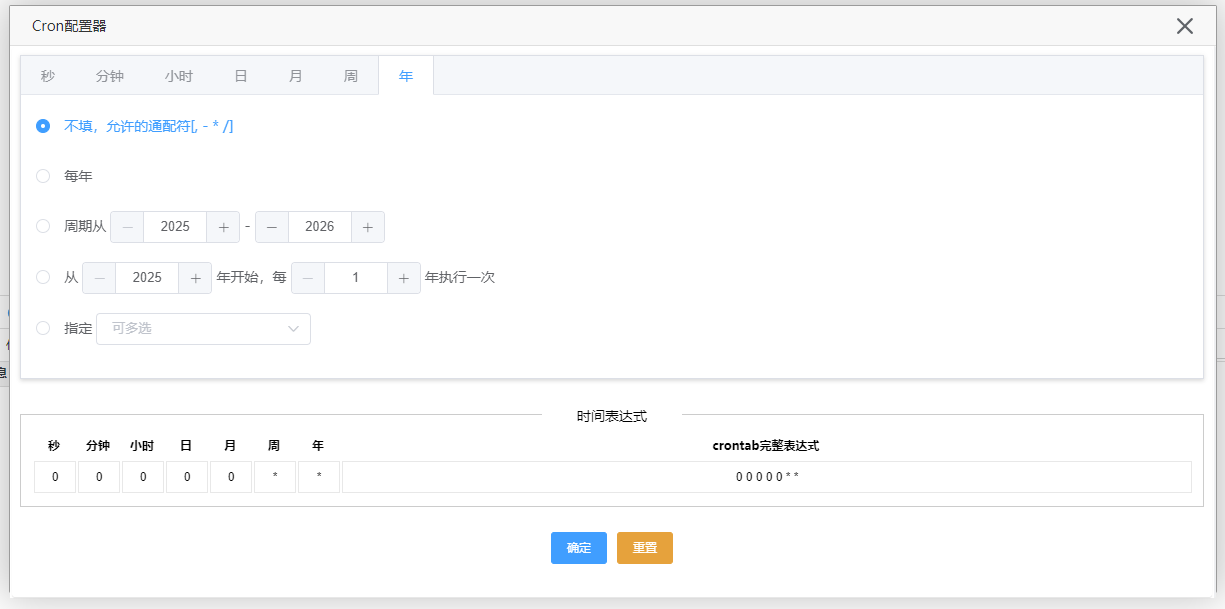The height and width of the screenshot is (609, 1225).
Task: Switch to the 秒 tab
Action: click(x=48, y=76)
